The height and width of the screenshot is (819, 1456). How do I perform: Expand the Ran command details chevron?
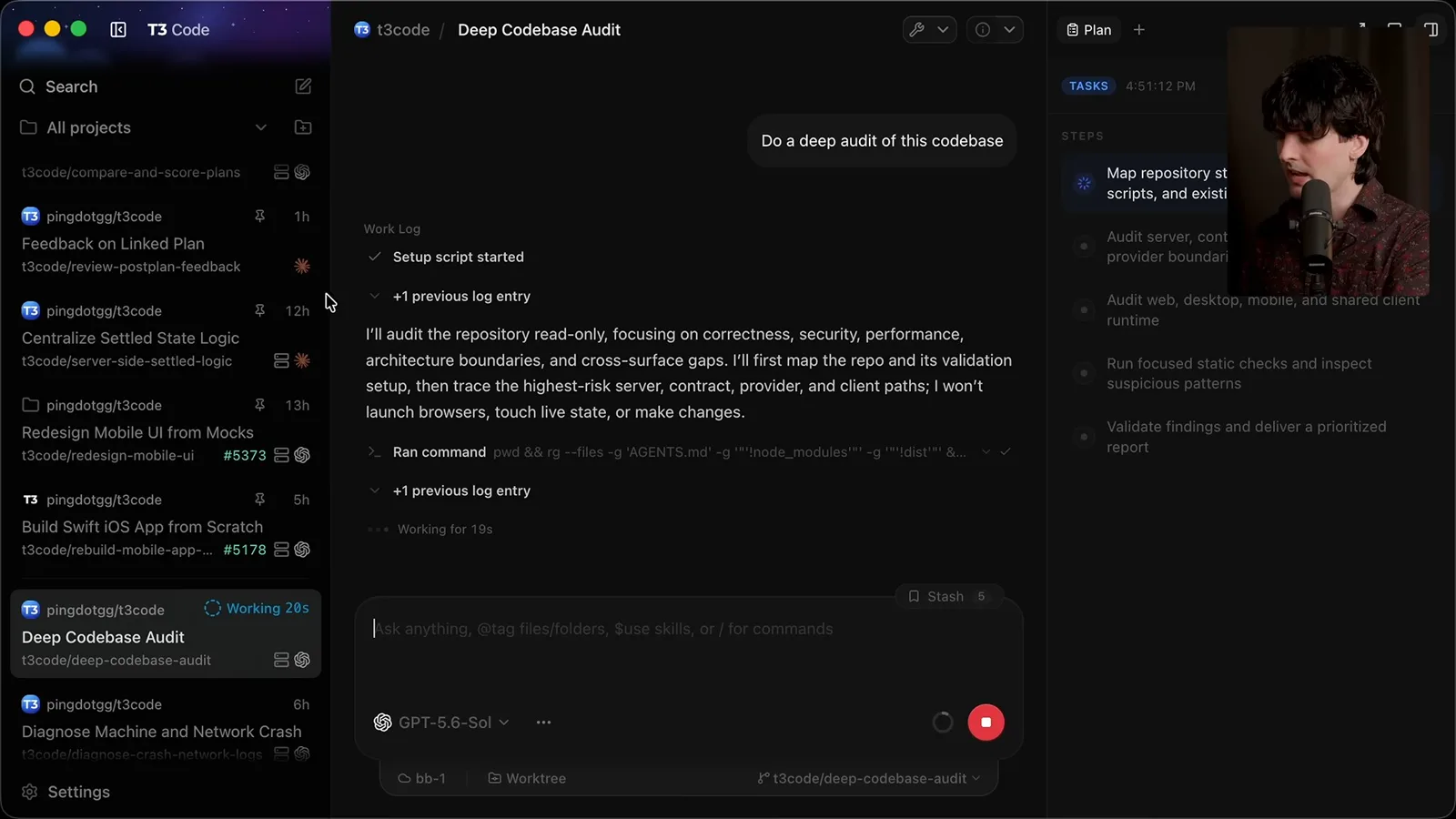tap(986, 452)
